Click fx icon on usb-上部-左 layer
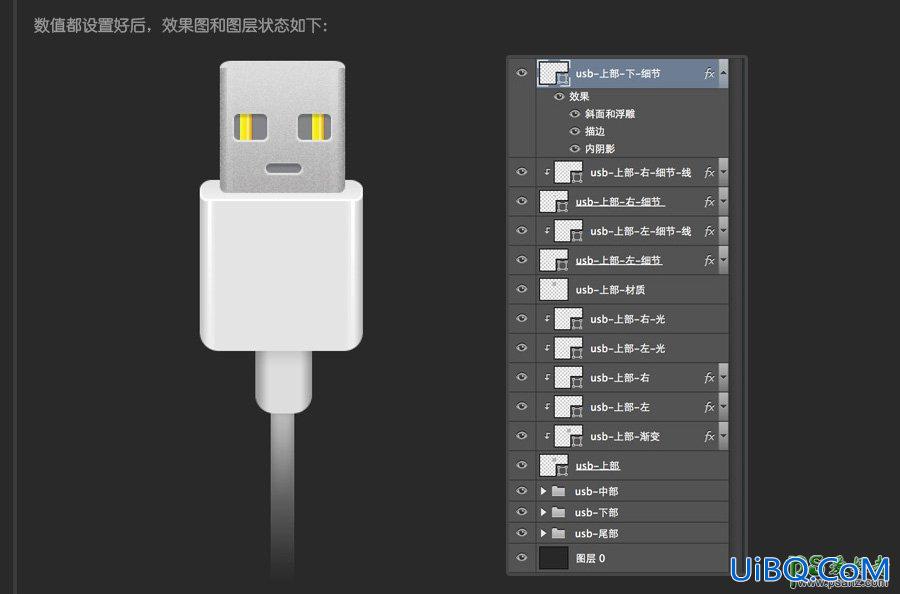This screenshot has height=594, width=900. pos(709,407)
